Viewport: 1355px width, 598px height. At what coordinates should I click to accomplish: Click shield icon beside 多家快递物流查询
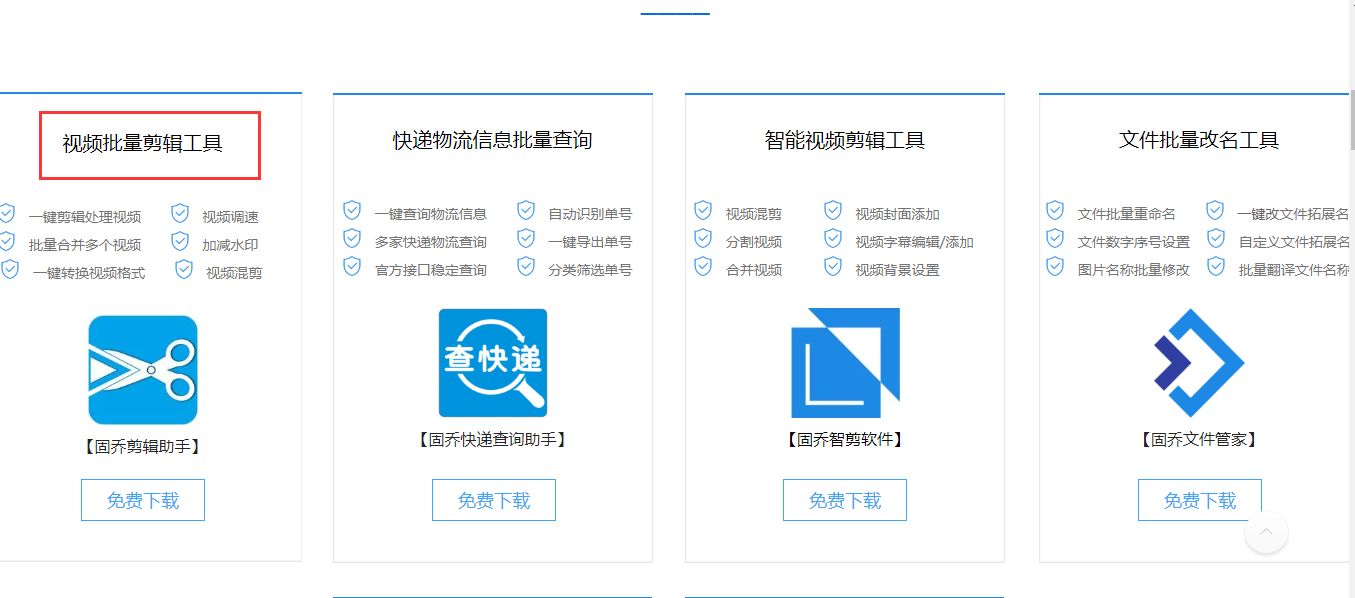click(x=352, y=238)
